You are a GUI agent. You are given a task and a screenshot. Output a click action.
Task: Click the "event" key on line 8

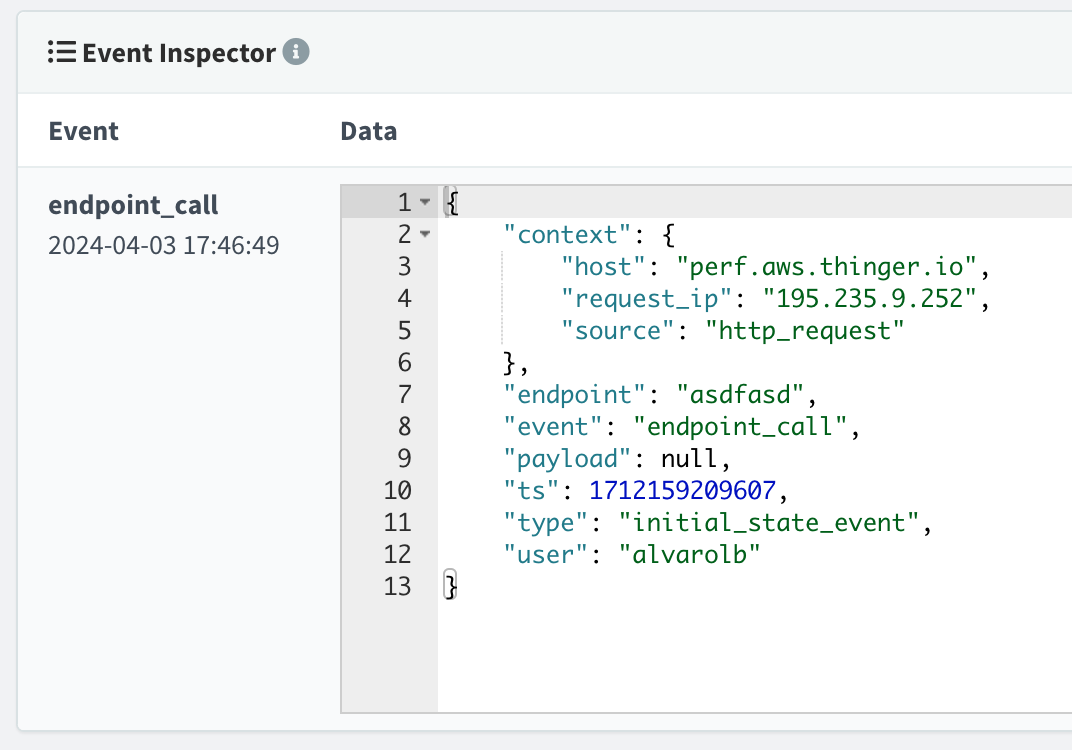pyautogui.click(x=552, y=427)
